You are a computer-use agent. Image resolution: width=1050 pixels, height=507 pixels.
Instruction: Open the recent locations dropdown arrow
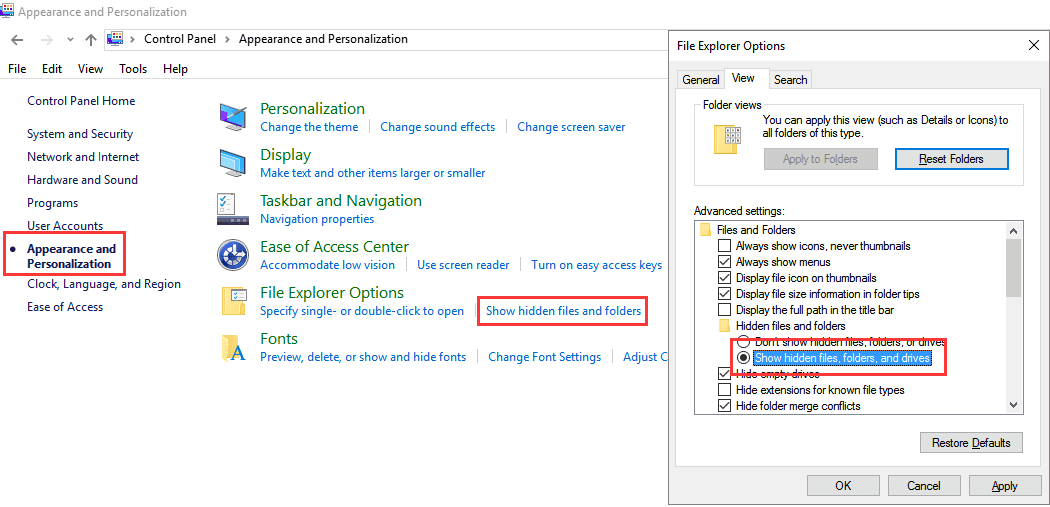tap(70, 39)
